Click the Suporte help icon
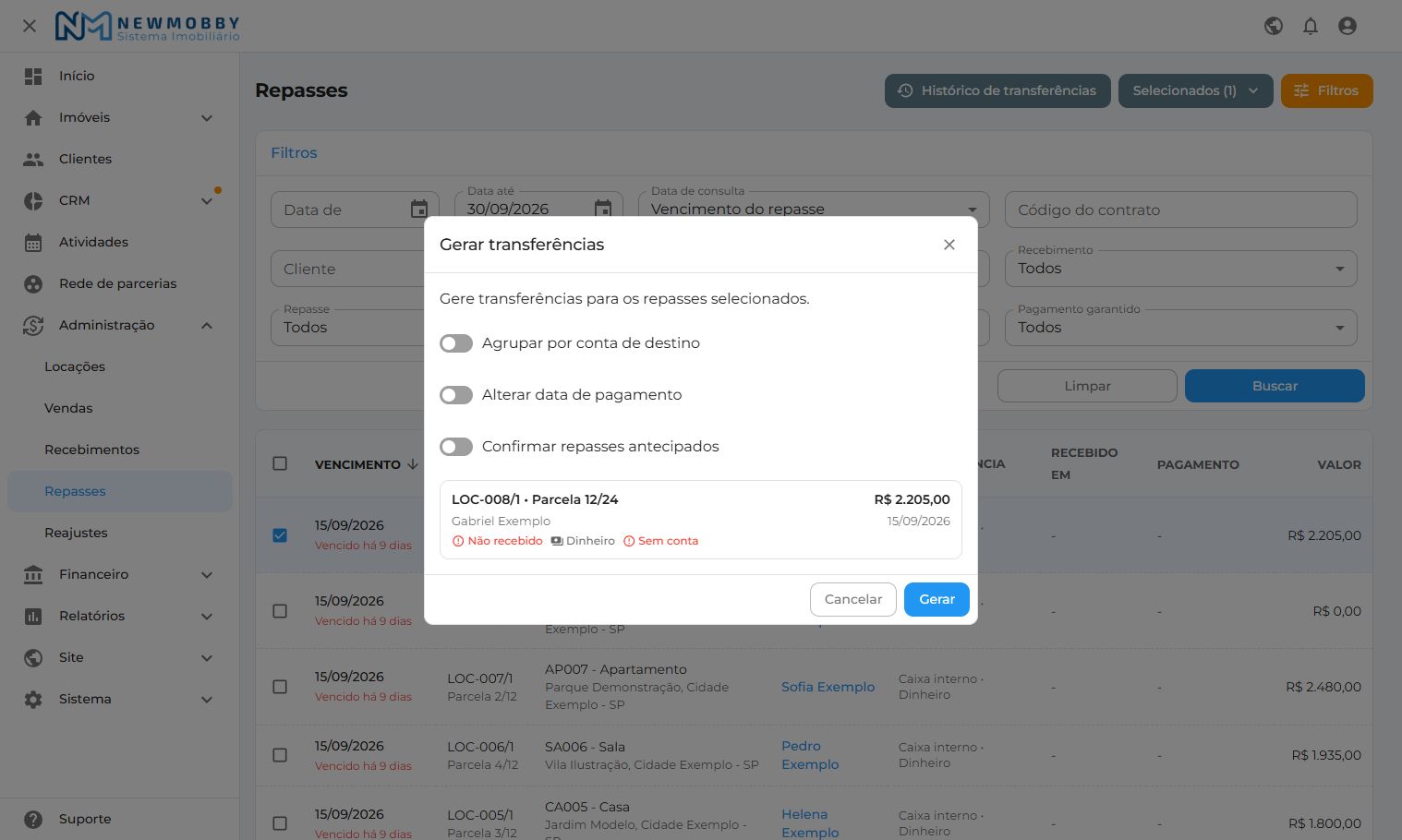1402x840 pixels. [33, 819]
